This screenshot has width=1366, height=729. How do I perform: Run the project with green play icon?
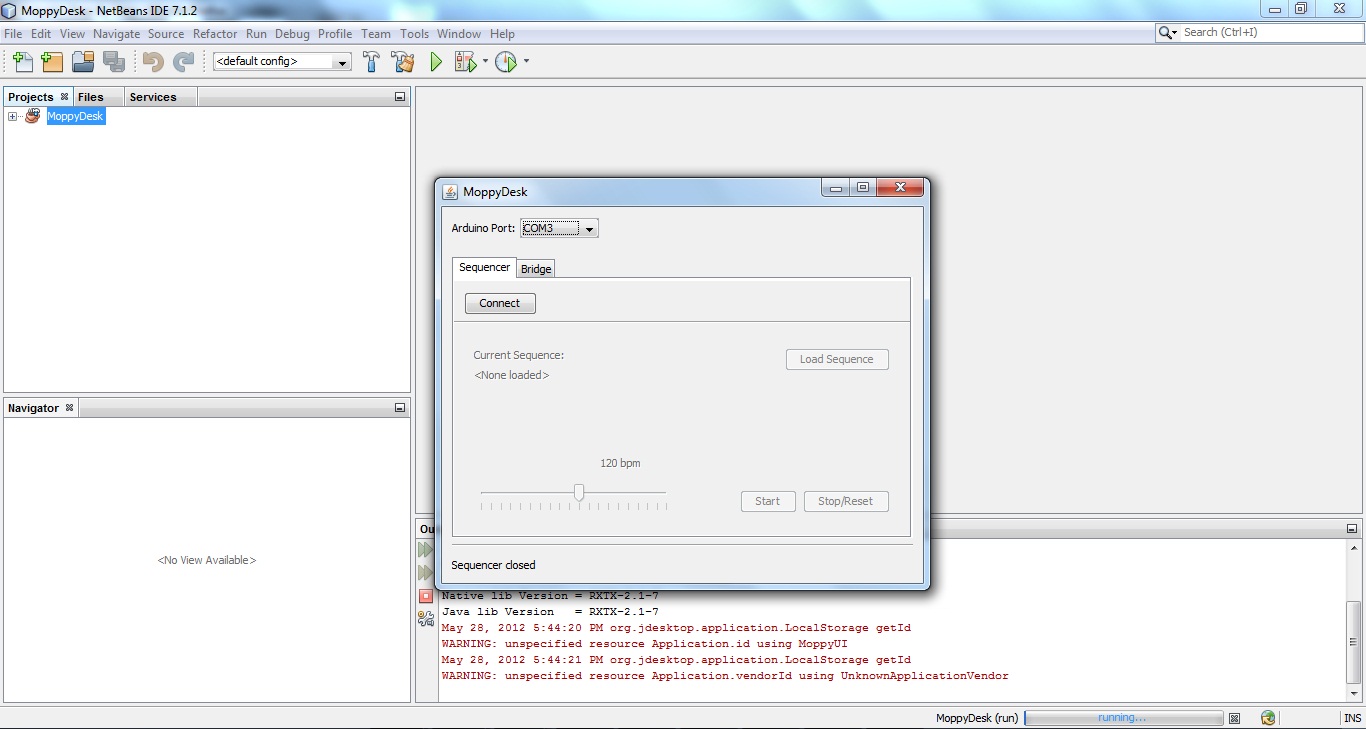point(436,62)
